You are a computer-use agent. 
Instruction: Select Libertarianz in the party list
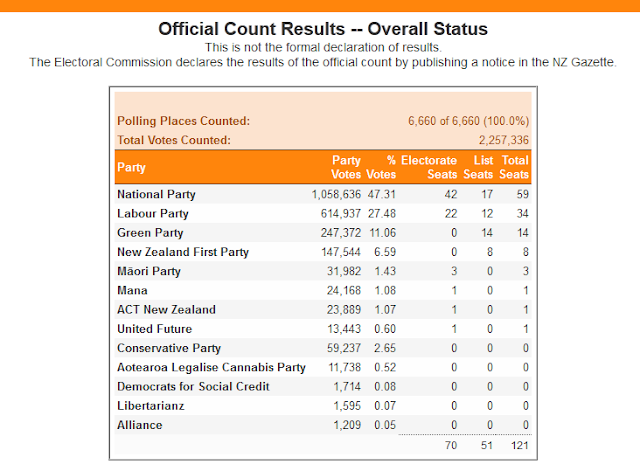coord(151,406)
